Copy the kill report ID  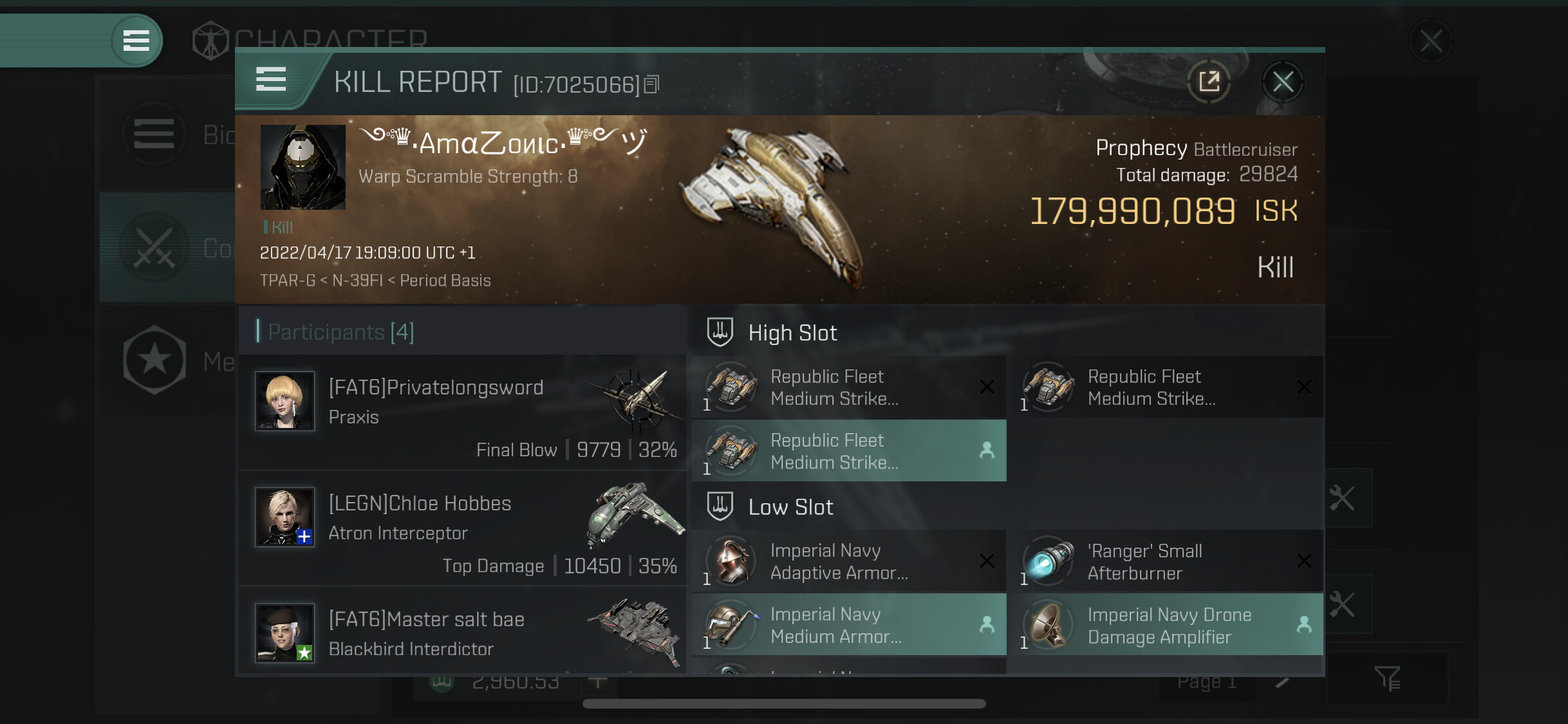coord(651,84)
